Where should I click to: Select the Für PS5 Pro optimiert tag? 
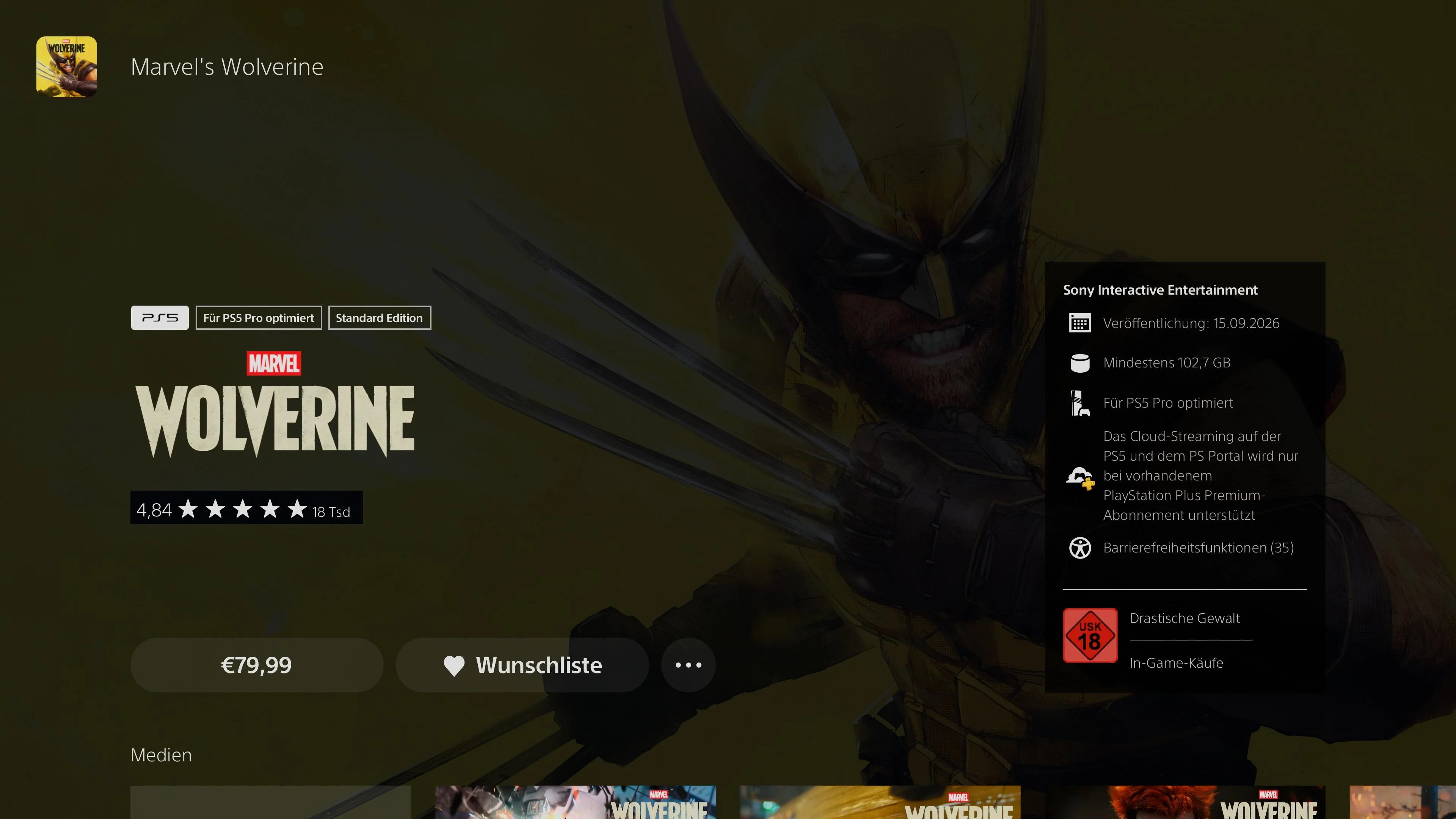pos(258,318)
